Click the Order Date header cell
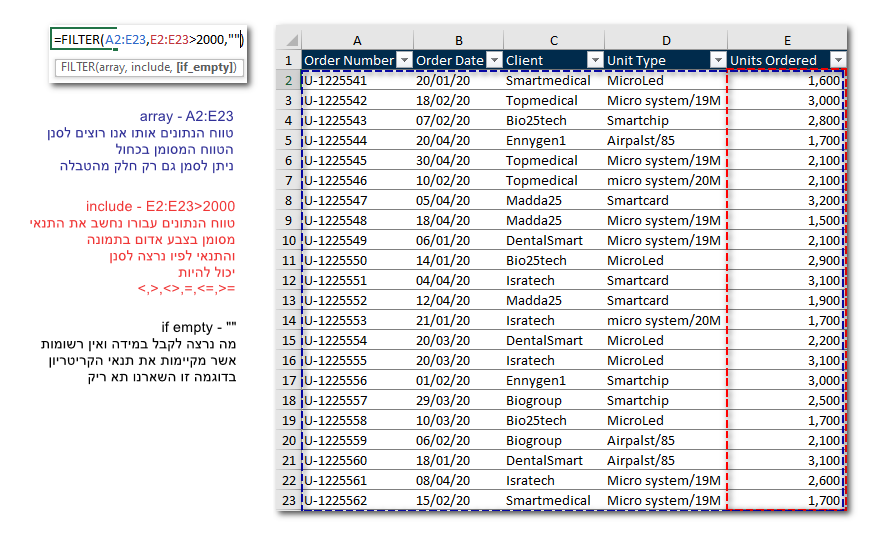This screenshot has width=873, height=537. 458,60
